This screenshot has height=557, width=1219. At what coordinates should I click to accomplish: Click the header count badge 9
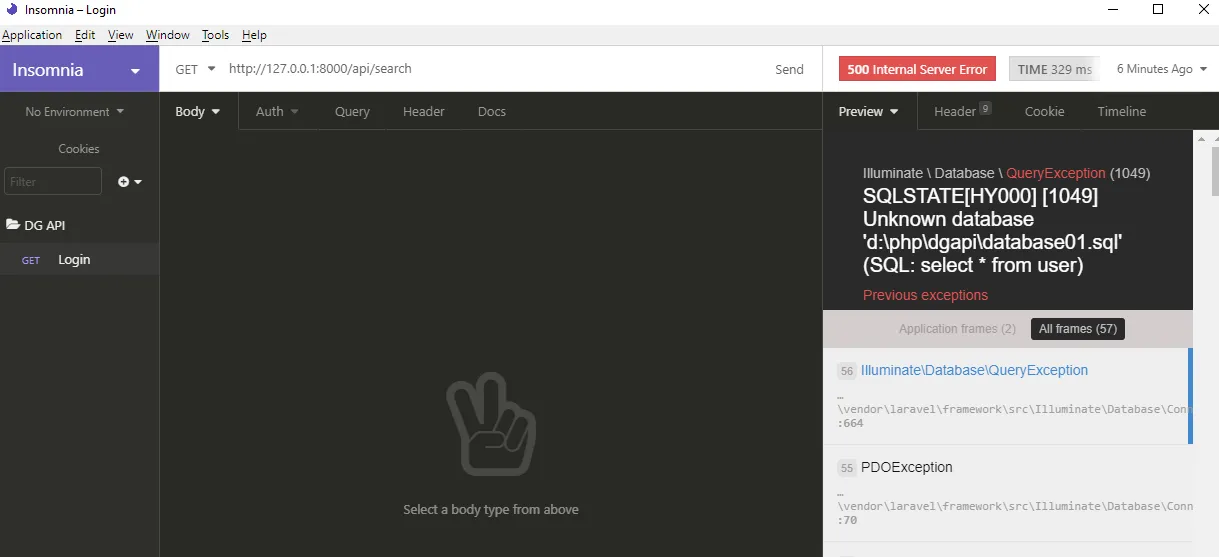(x=985, y=108)
